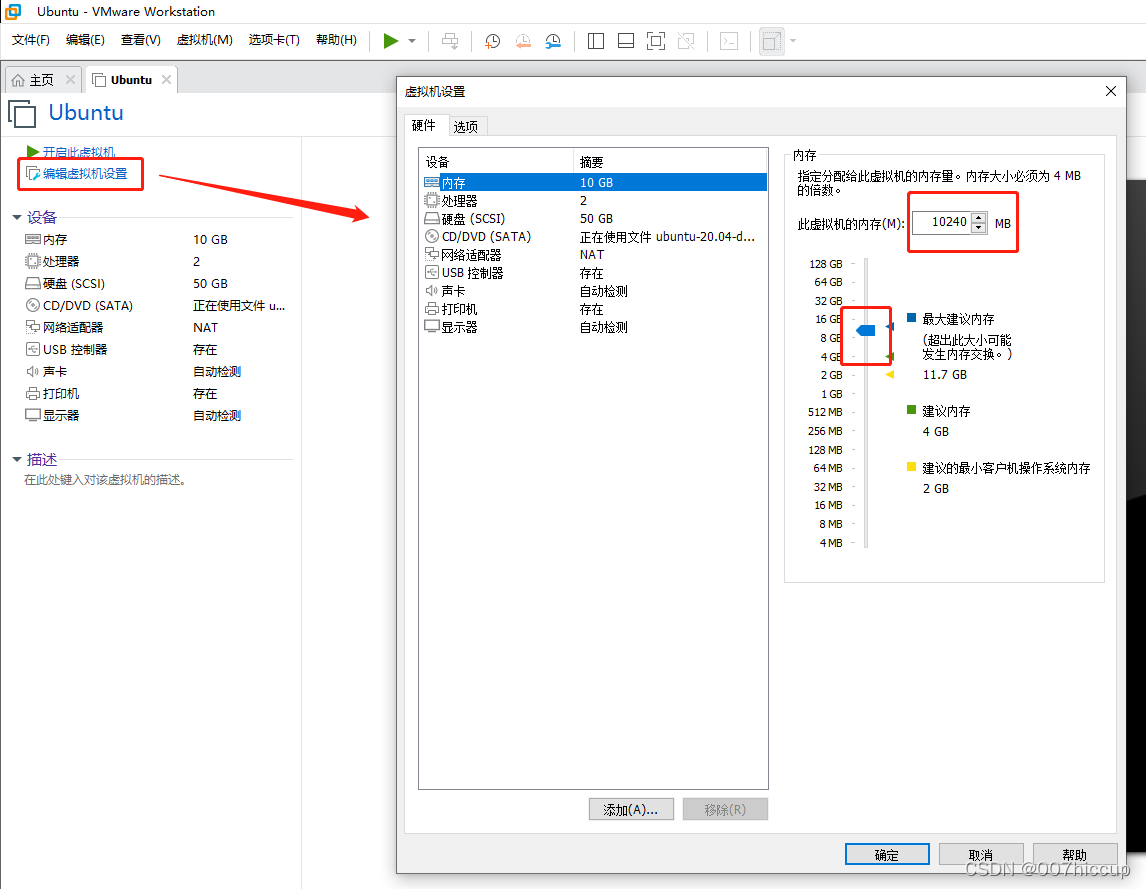The width and height of the screenshot is (1146, 889).
Task: Close the Ubuntu tab
Action: [167, 79]
